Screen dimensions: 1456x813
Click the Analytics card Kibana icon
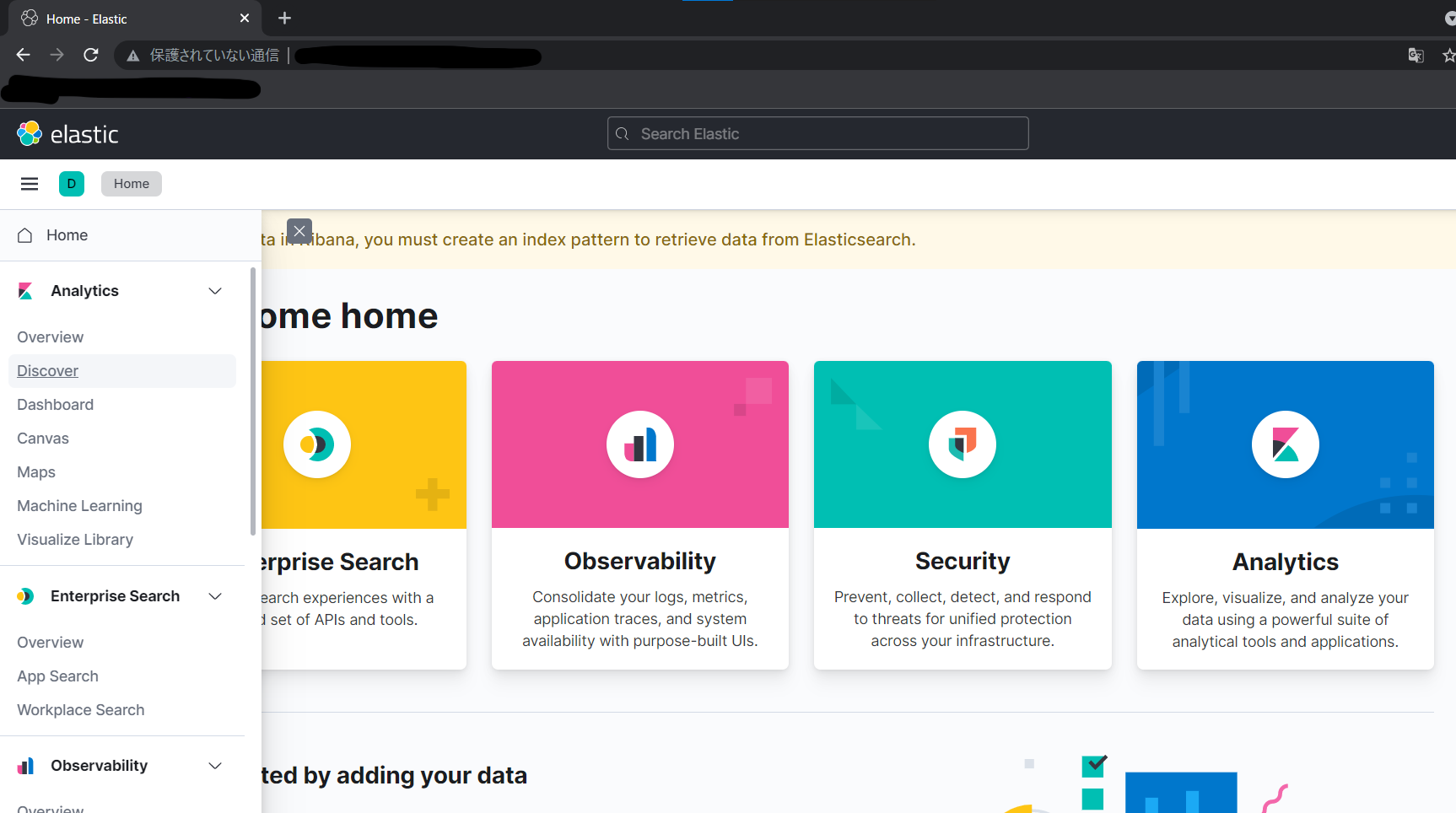(1286, 444)
